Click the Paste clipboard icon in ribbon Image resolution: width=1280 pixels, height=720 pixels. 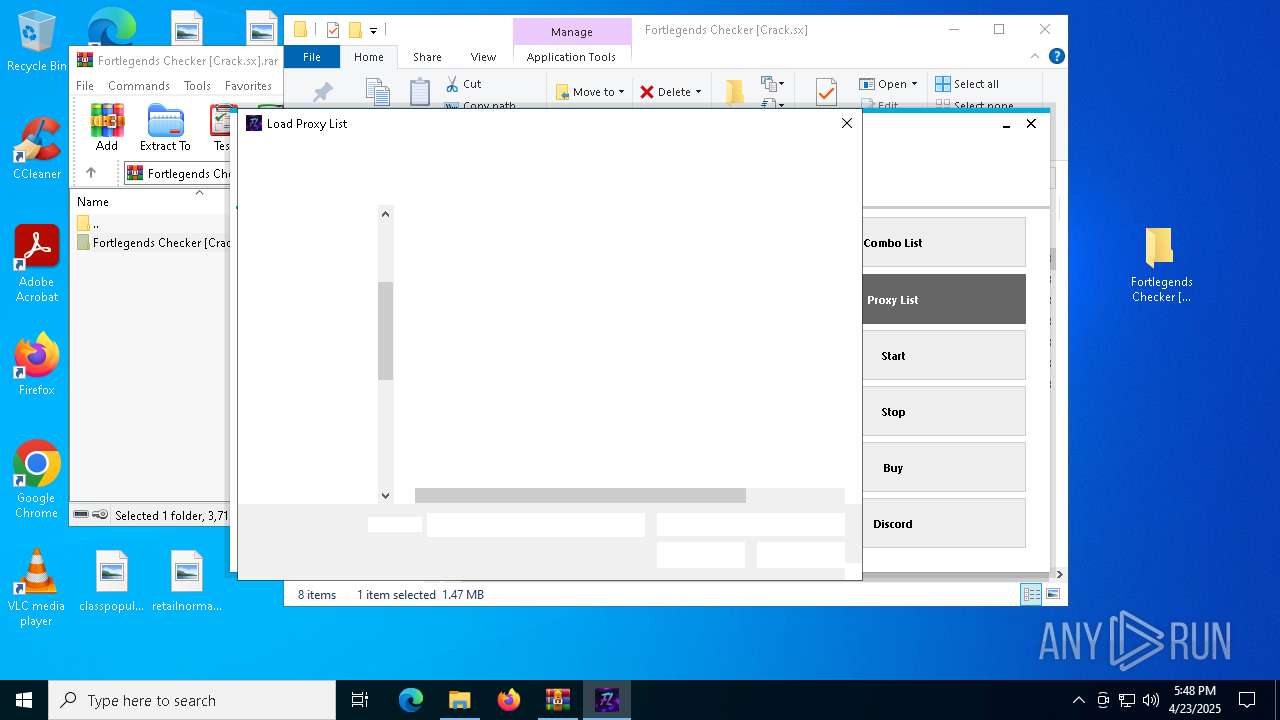(x=420, y=92)
